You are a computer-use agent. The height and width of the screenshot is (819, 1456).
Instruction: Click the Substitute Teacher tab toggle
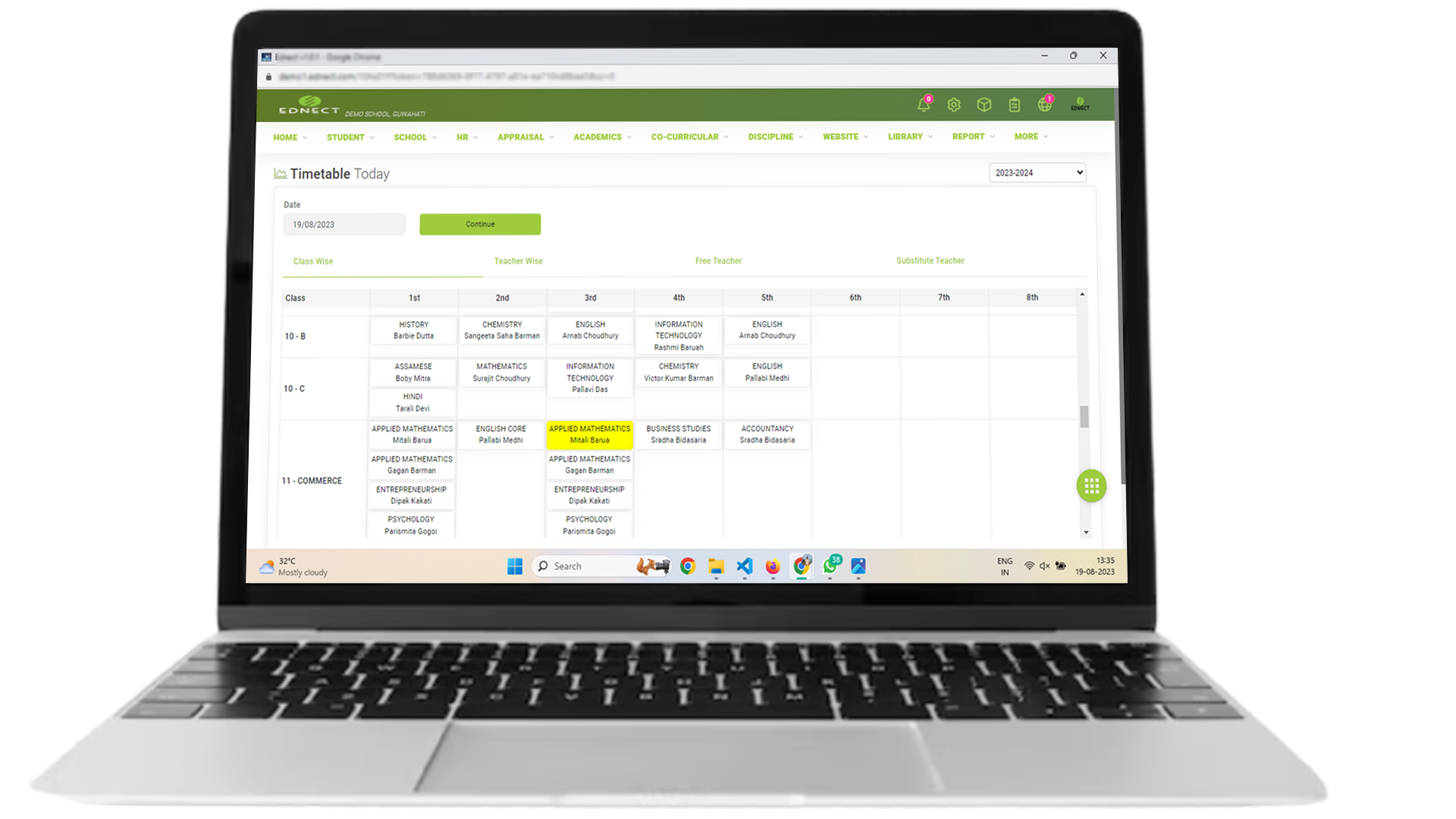pos(930,261)
